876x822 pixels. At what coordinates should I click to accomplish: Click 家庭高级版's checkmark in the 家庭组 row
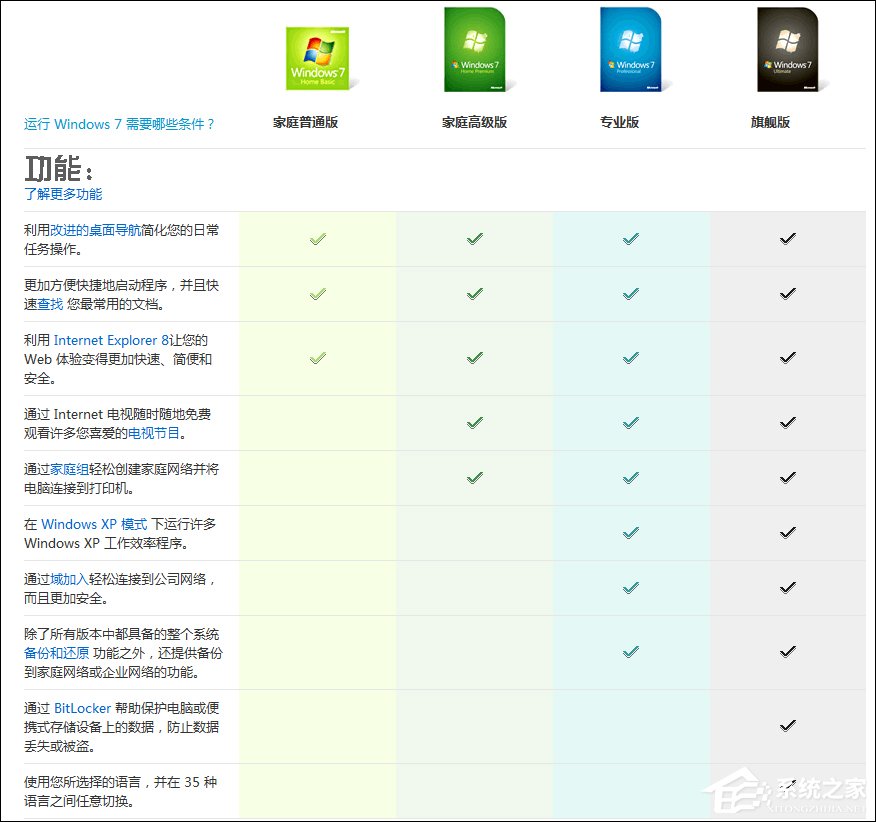point(473,477)
